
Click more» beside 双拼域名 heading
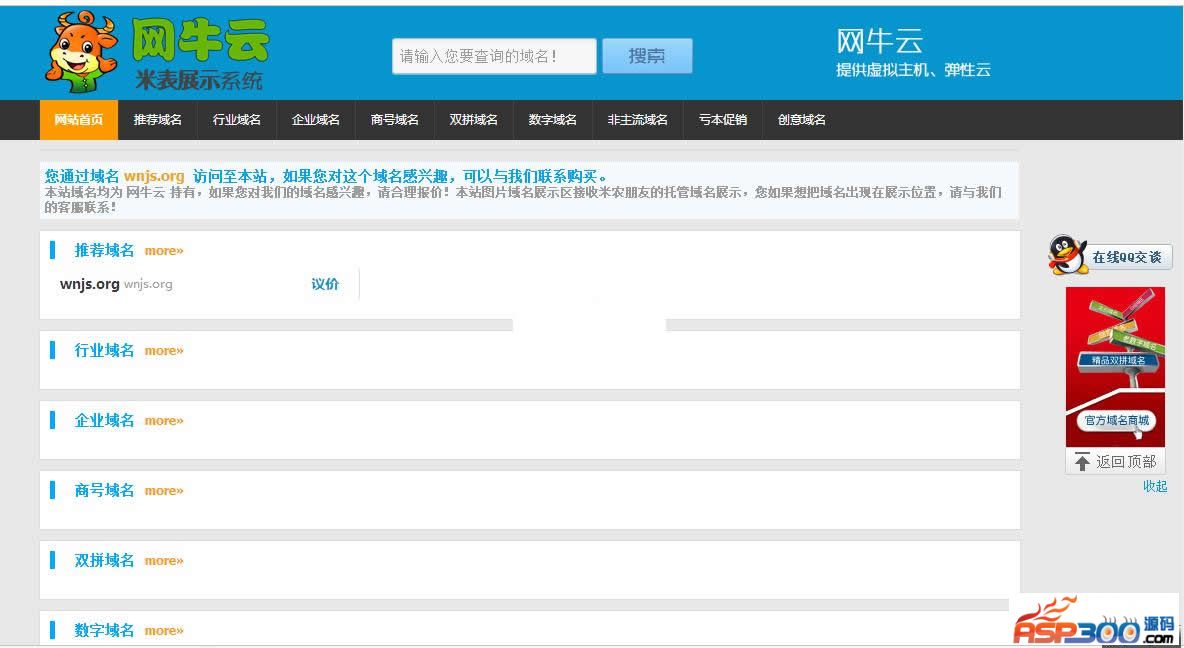164,560
